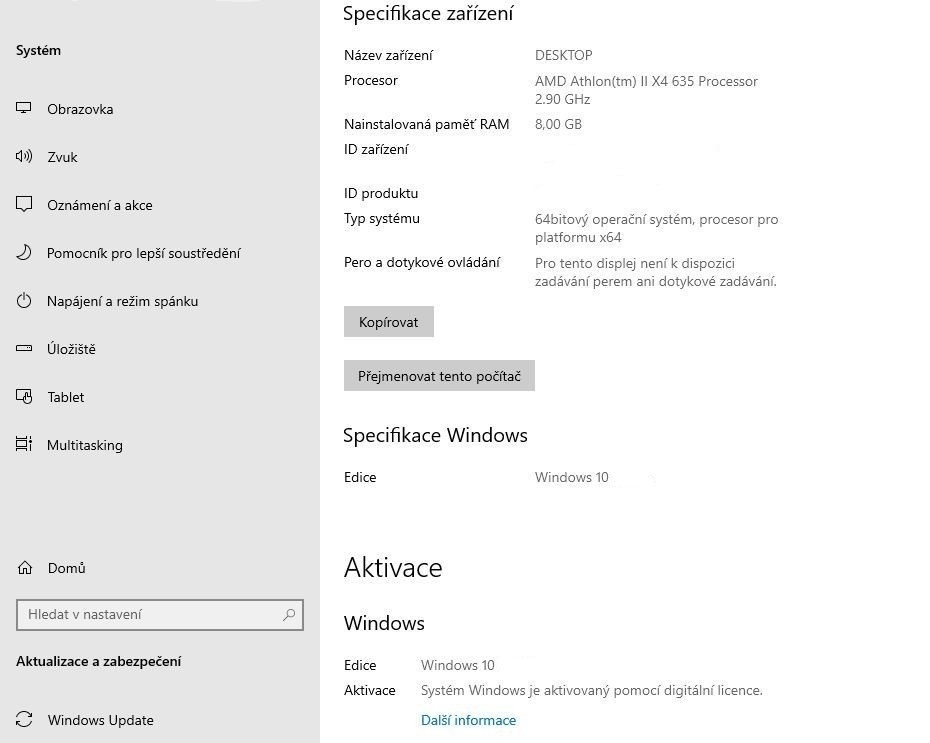The image size is (930, 743).
Task: Click the power icon for Napájení a režim spánku
Action: [x=24, y=301]
